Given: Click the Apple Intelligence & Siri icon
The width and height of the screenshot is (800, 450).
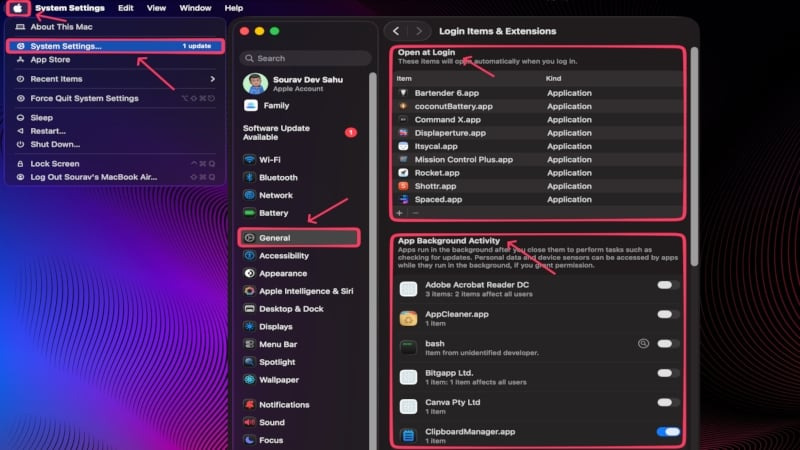Looking at the screenshot, I should click(x=249, y=291).
